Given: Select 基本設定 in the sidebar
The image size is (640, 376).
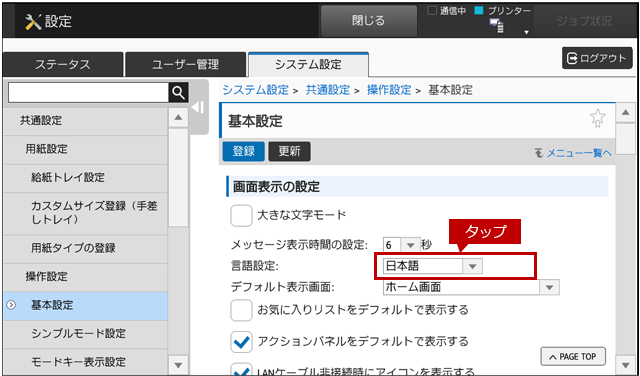Looking at the screenshot, I should click(x=85, y=305).
